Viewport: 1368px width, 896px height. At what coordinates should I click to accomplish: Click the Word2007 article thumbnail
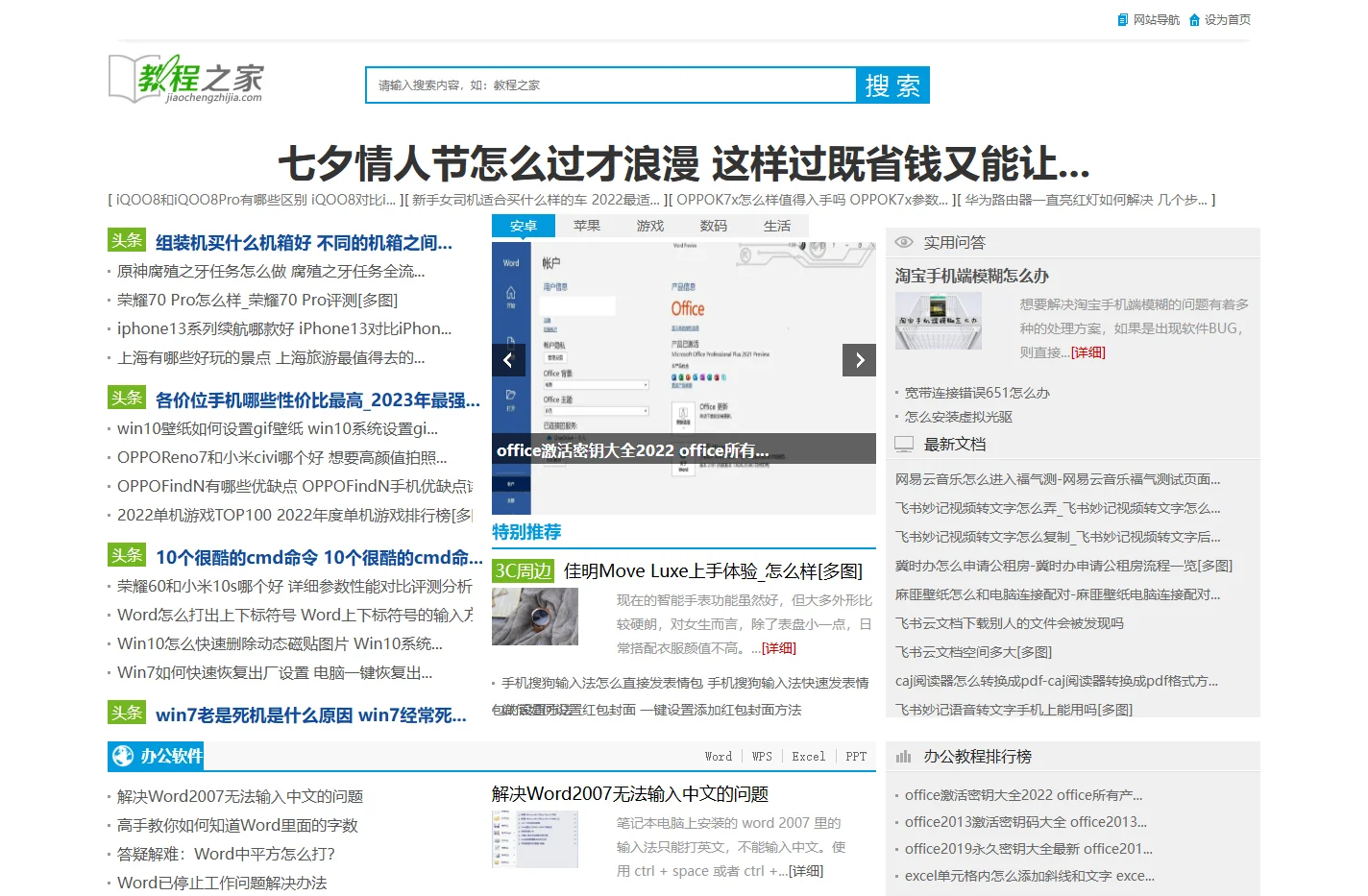point(535,839)
